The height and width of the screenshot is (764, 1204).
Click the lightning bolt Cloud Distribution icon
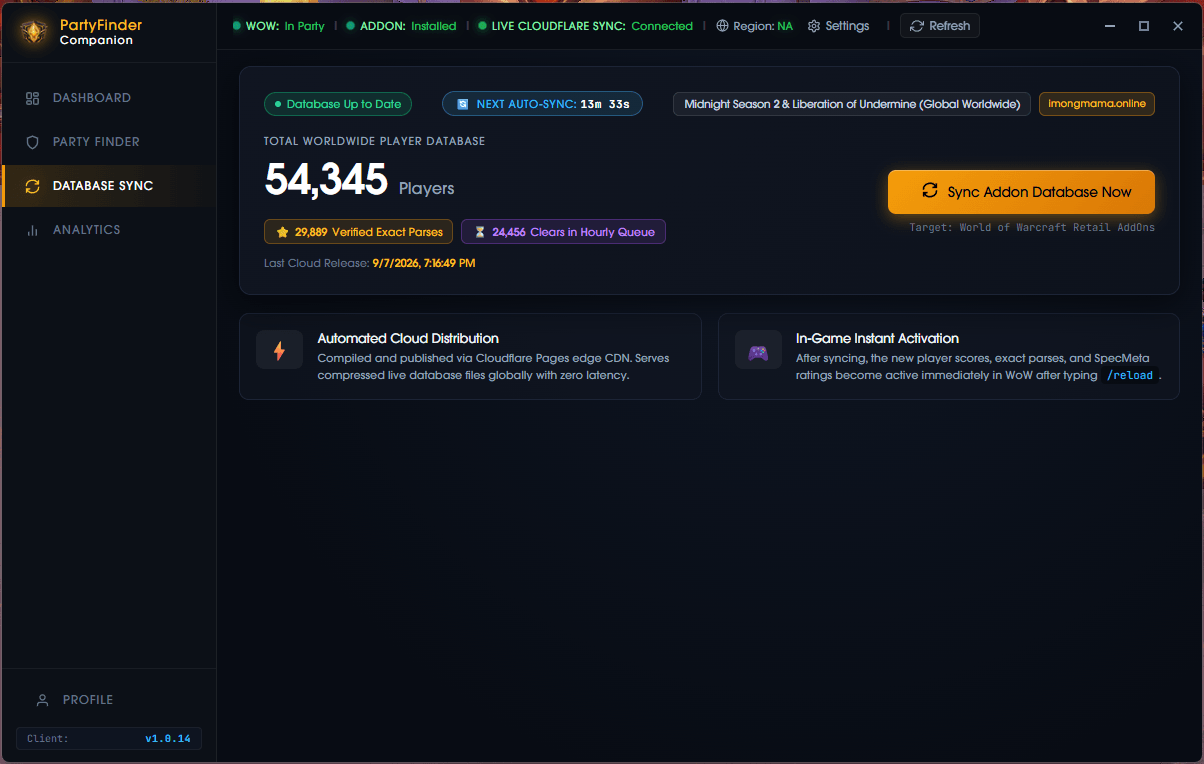[x=279, y=350]
